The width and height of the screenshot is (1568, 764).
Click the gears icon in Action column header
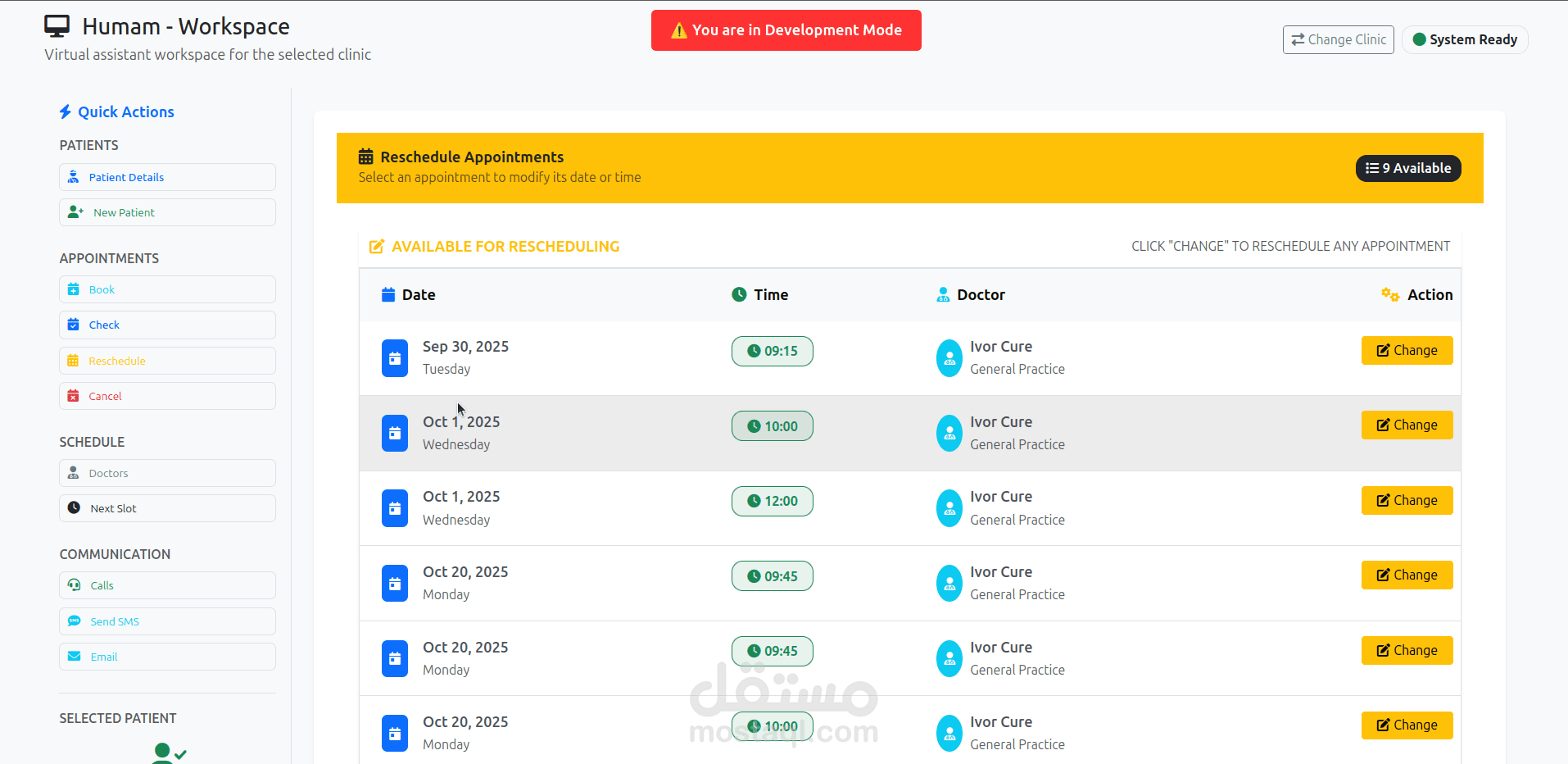[x=1390, y=294]
